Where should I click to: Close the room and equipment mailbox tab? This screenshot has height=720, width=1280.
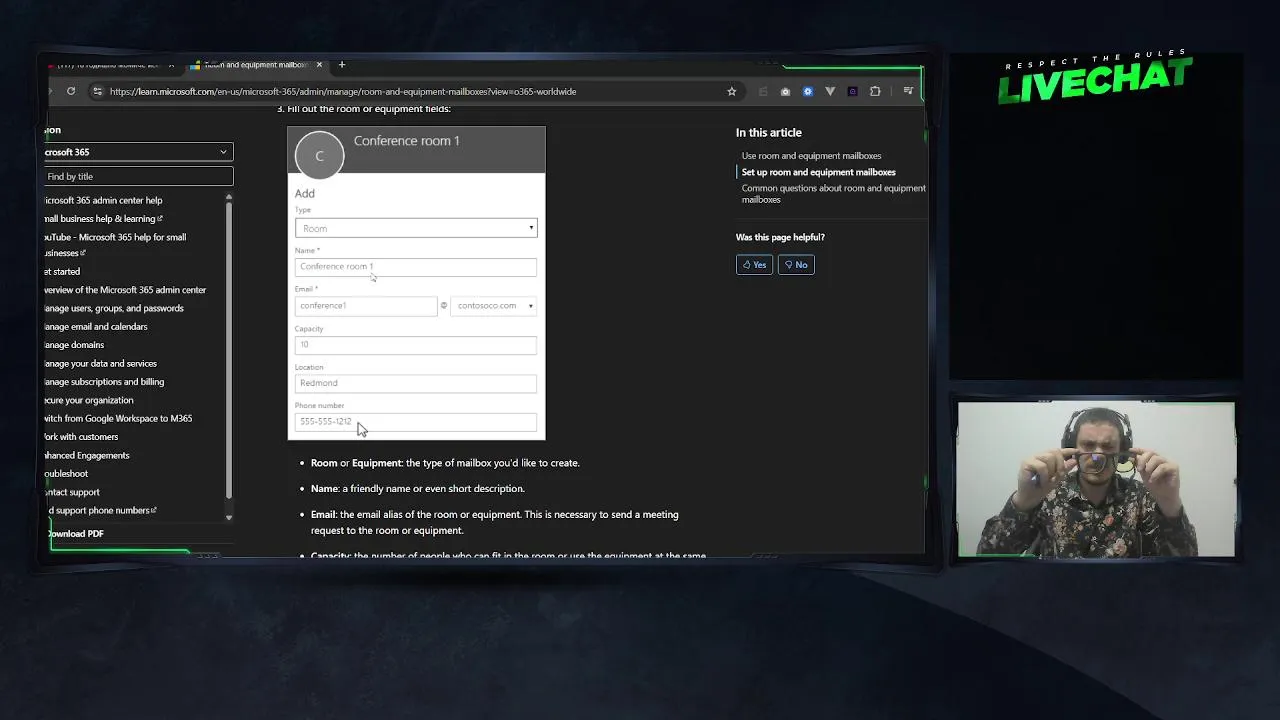(319, 65)
